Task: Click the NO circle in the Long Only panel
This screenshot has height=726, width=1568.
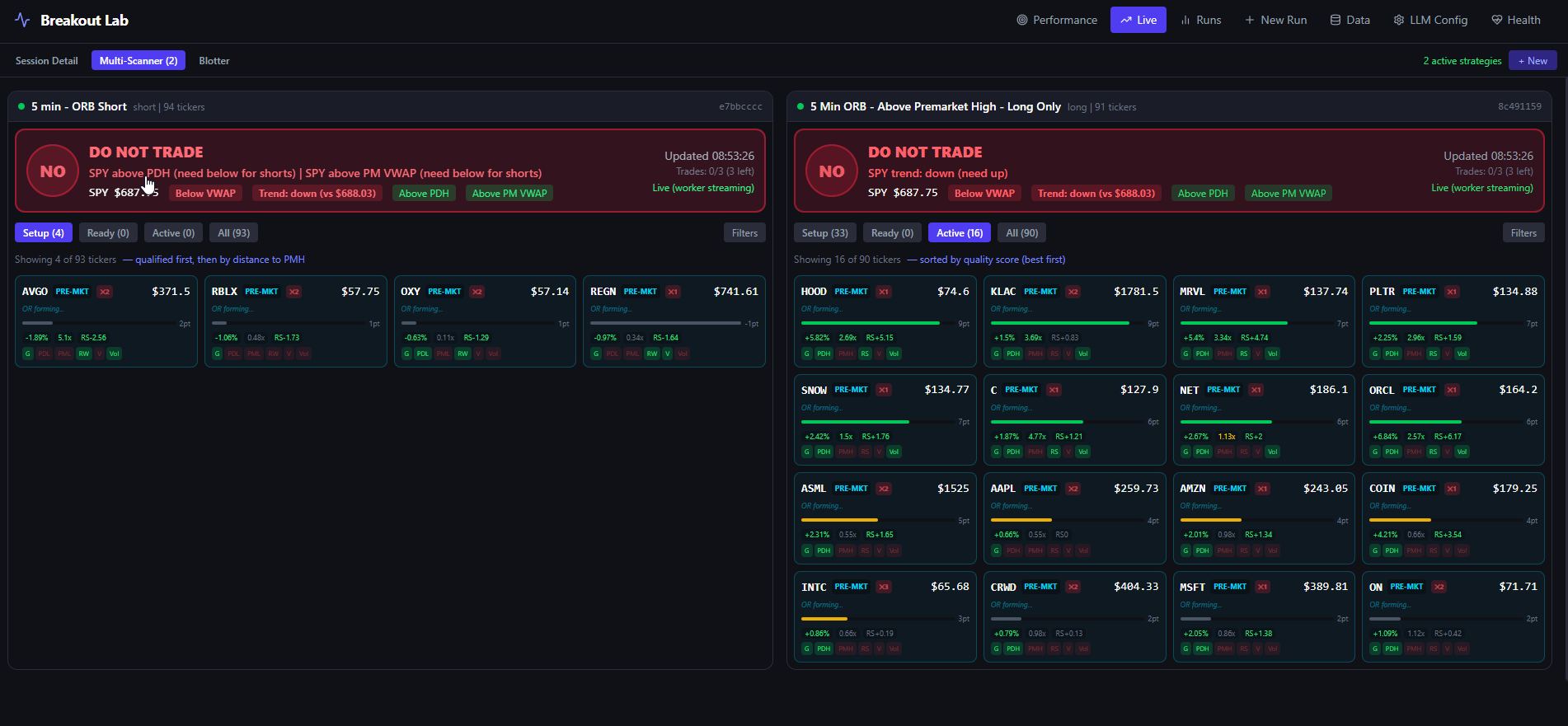Action: tap(832, 171)
